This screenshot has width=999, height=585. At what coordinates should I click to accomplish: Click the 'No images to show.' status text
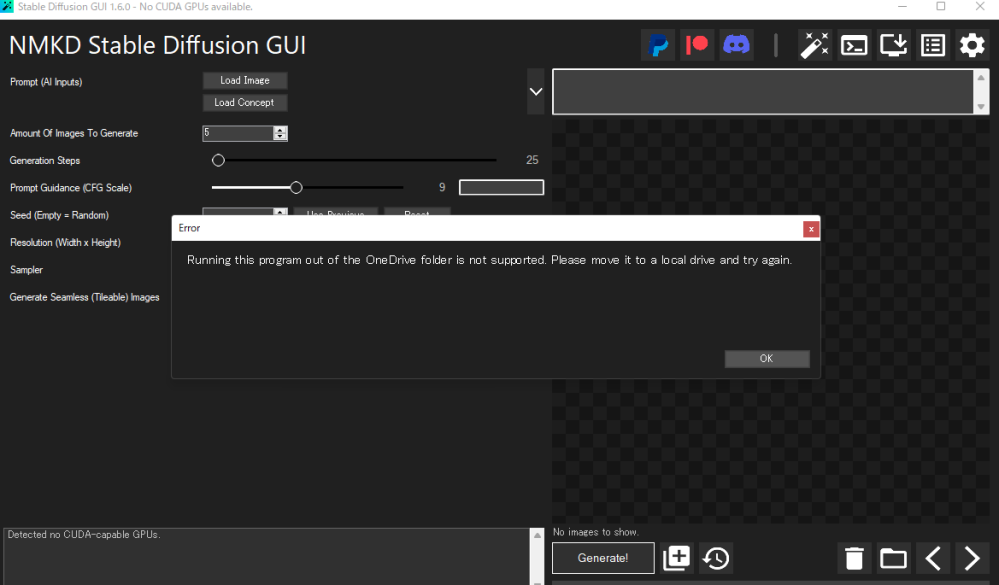596,532
